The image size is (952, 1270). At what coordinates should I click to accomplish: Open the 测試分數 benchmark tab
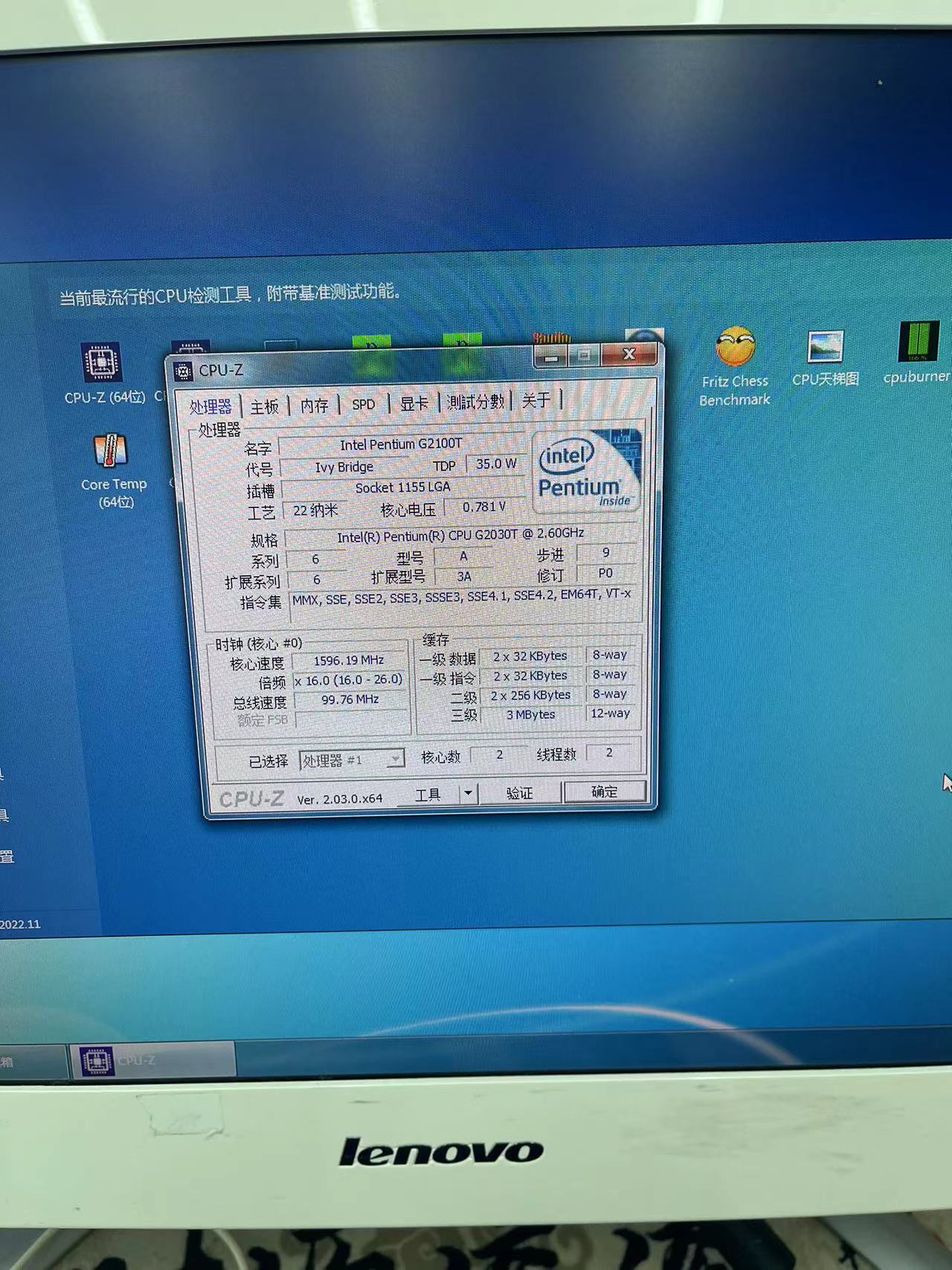475,402
